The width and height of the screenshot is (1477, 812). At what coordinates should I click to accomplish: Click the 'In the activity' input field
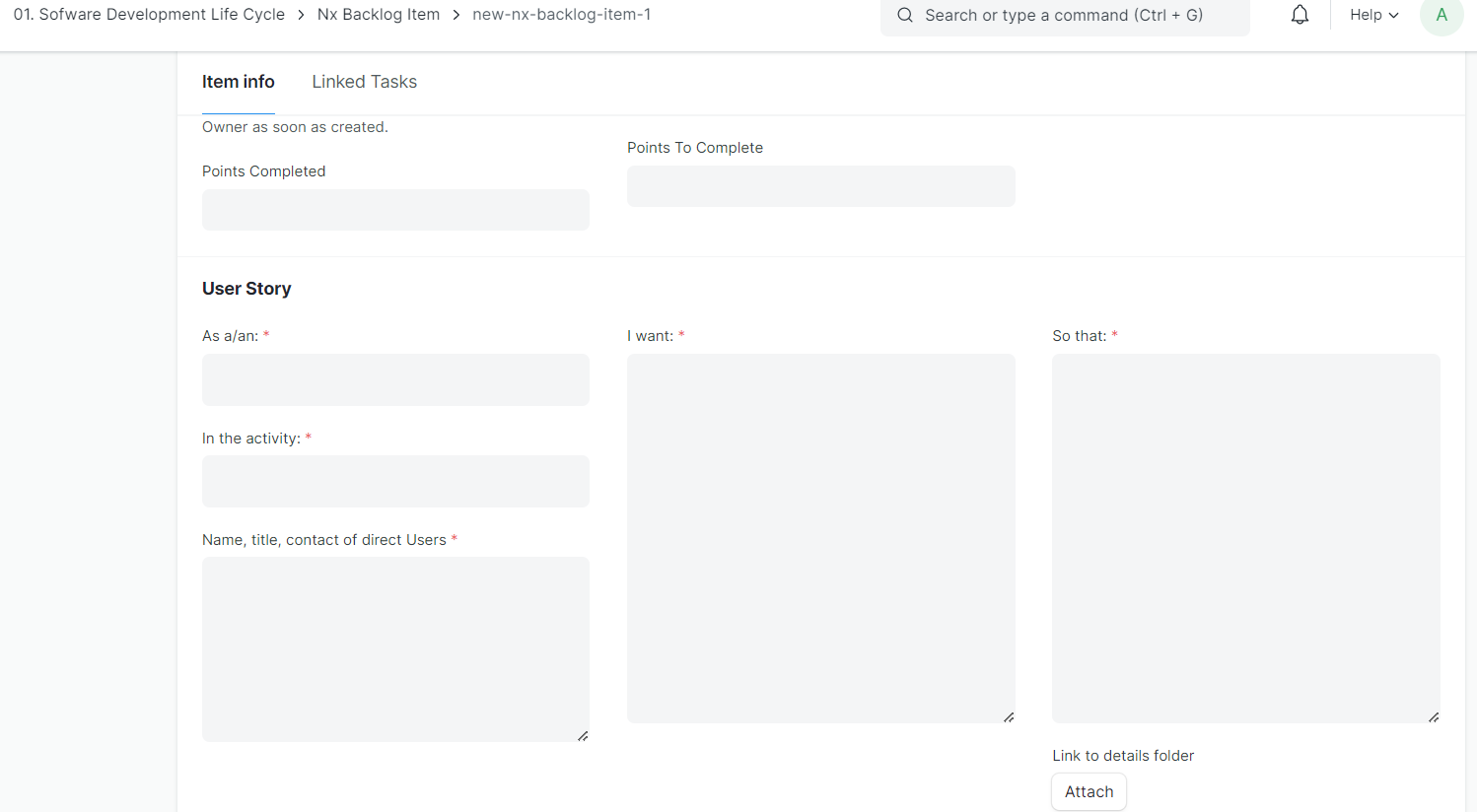point(395,482)
